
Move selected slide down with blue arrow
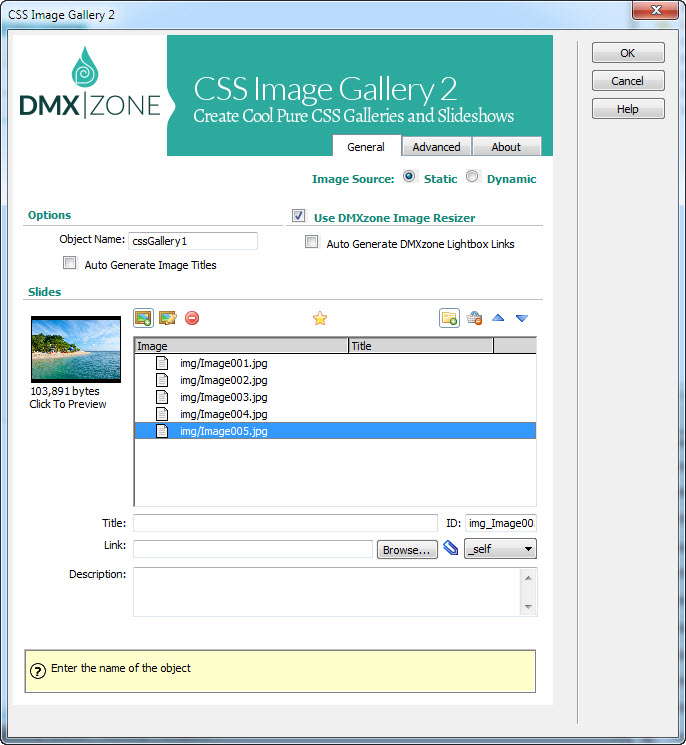522,318
